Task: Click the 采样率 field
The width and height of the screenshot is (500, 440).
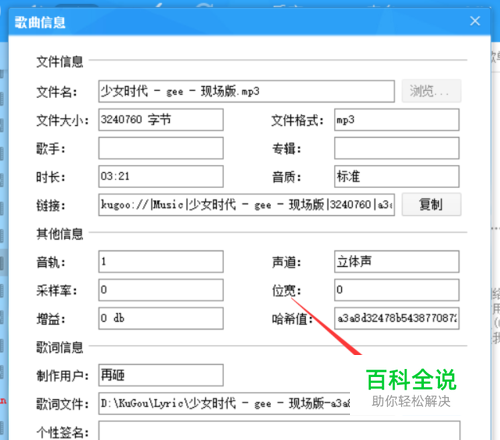Action: click(161, 290)
